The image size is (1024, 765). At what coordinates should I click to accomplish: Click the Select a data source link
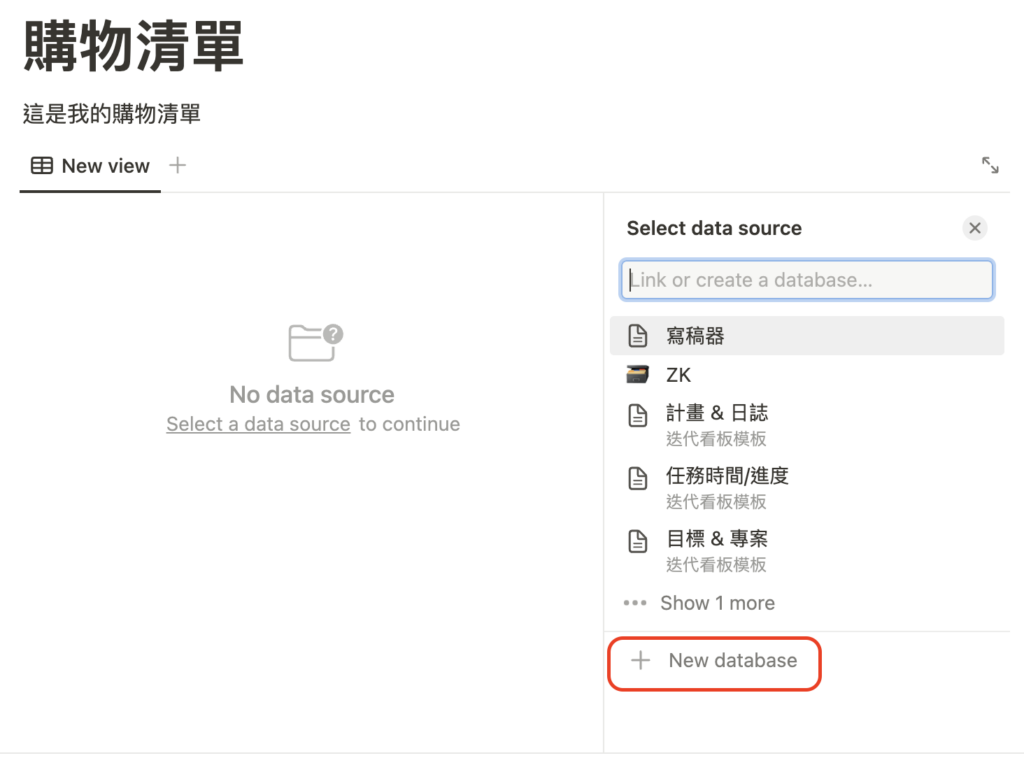pyautogui.click(x=258, y=423)
